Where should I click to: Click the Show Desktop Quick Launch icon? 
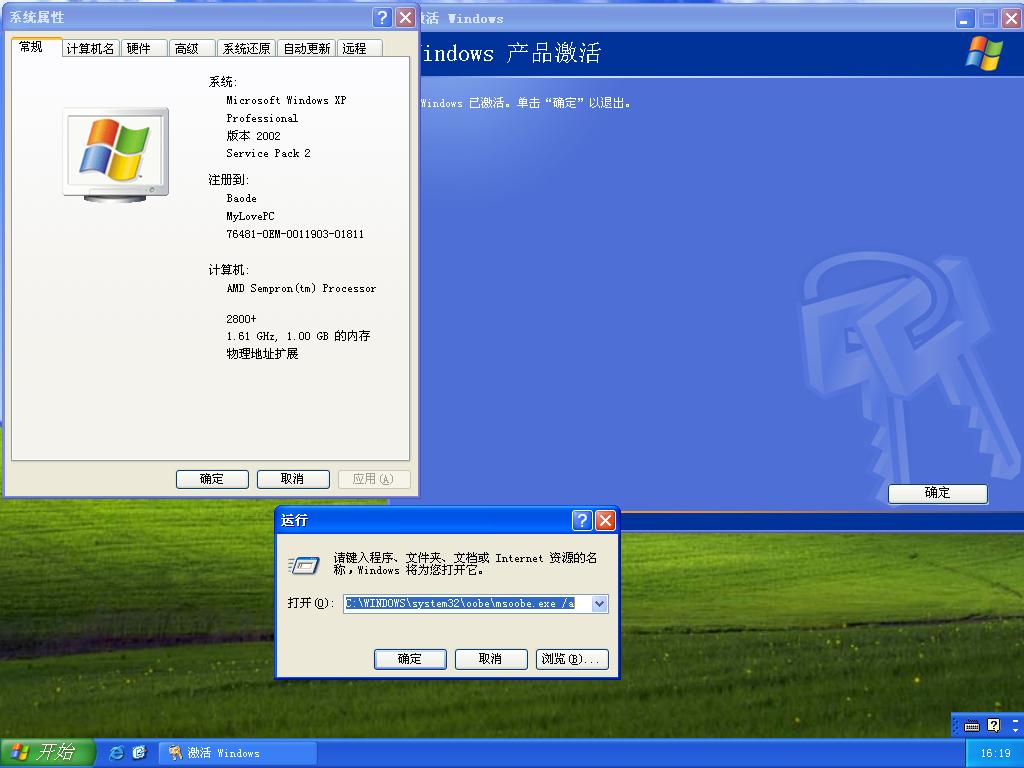click(x=139, y=752)
